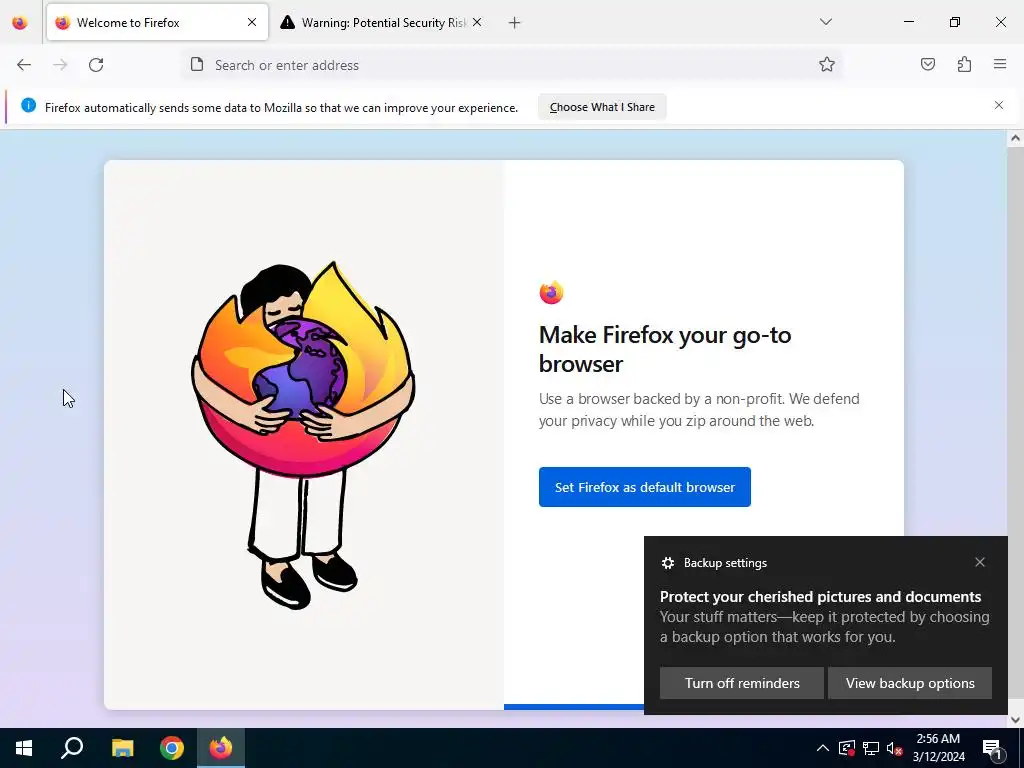The height and width of the screenshot is (768, 1024).
Task: Click the Choose What I Share button
Action: pyautogui.click(x=602, y=107)
